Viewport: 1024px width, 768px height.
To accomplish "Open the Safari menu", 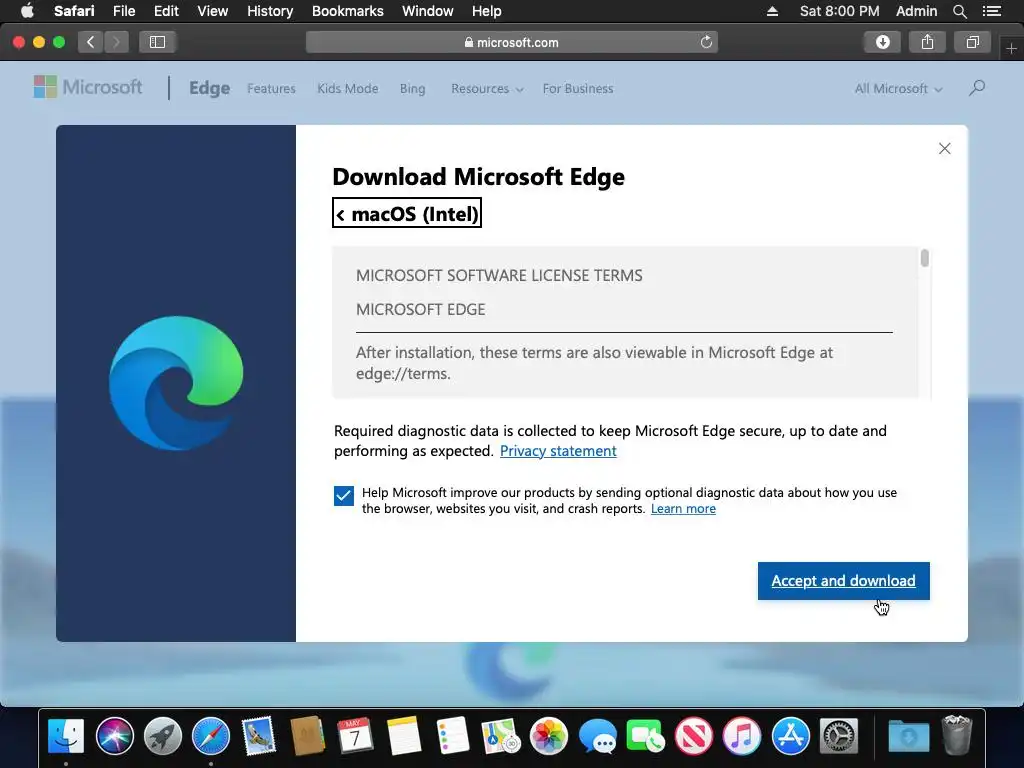I will pyautogui.click(x=74, y=11).
